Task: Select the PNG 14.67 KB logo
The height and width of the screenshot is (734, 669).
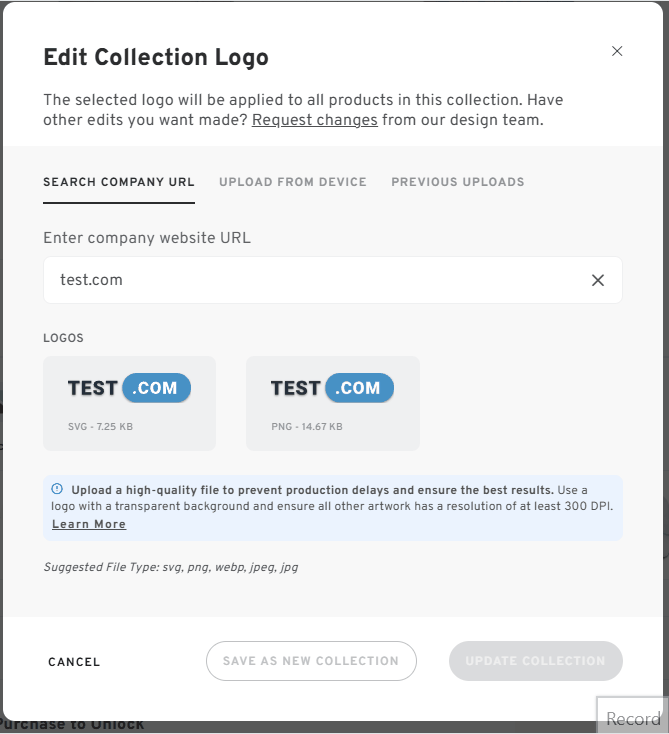Action: pyautogui.click(x=333, y=404)
